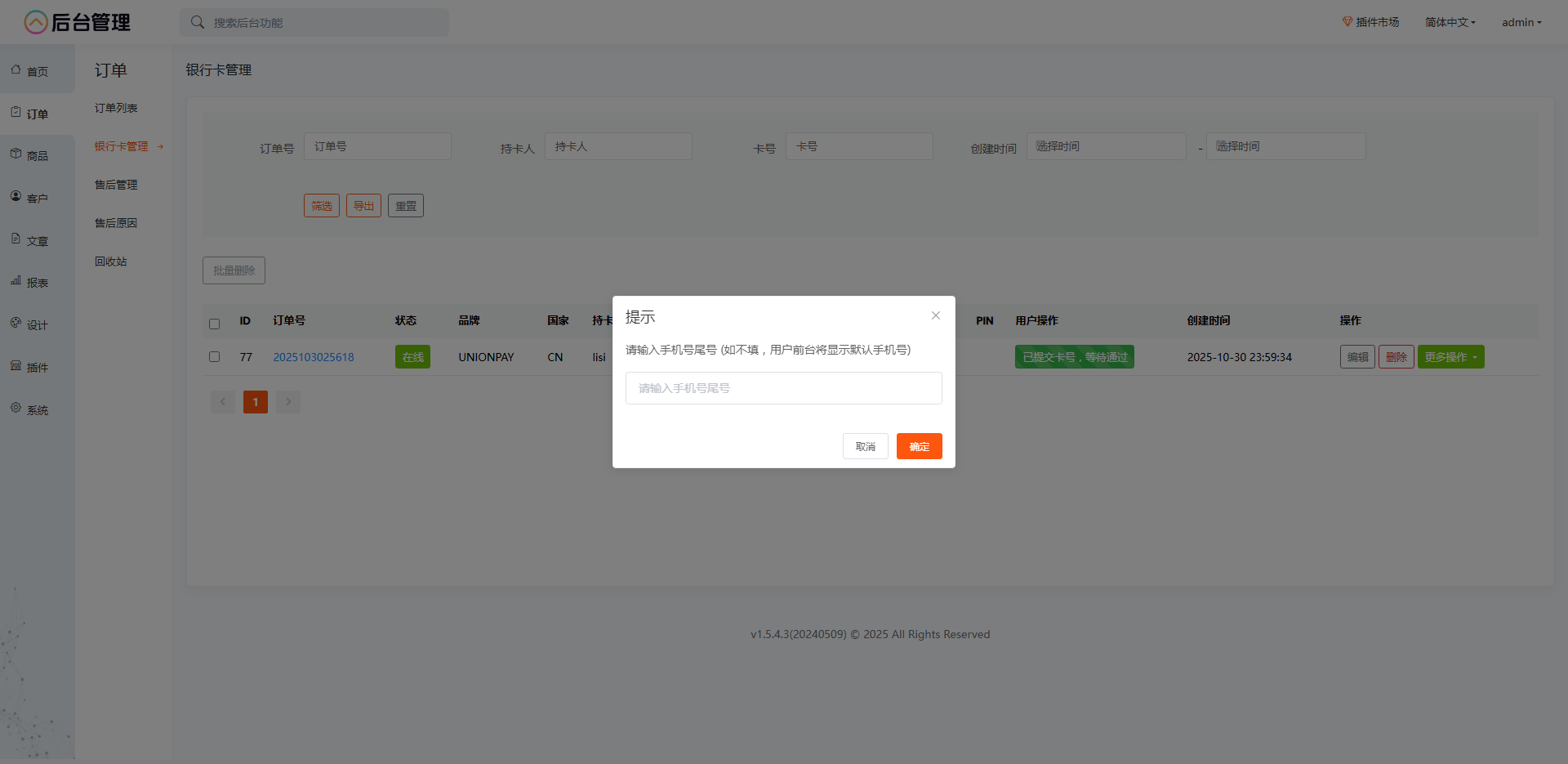Toggle the select-all checkbox in table header
This screenshot has height=764, width=1568.
coord(215,324)
